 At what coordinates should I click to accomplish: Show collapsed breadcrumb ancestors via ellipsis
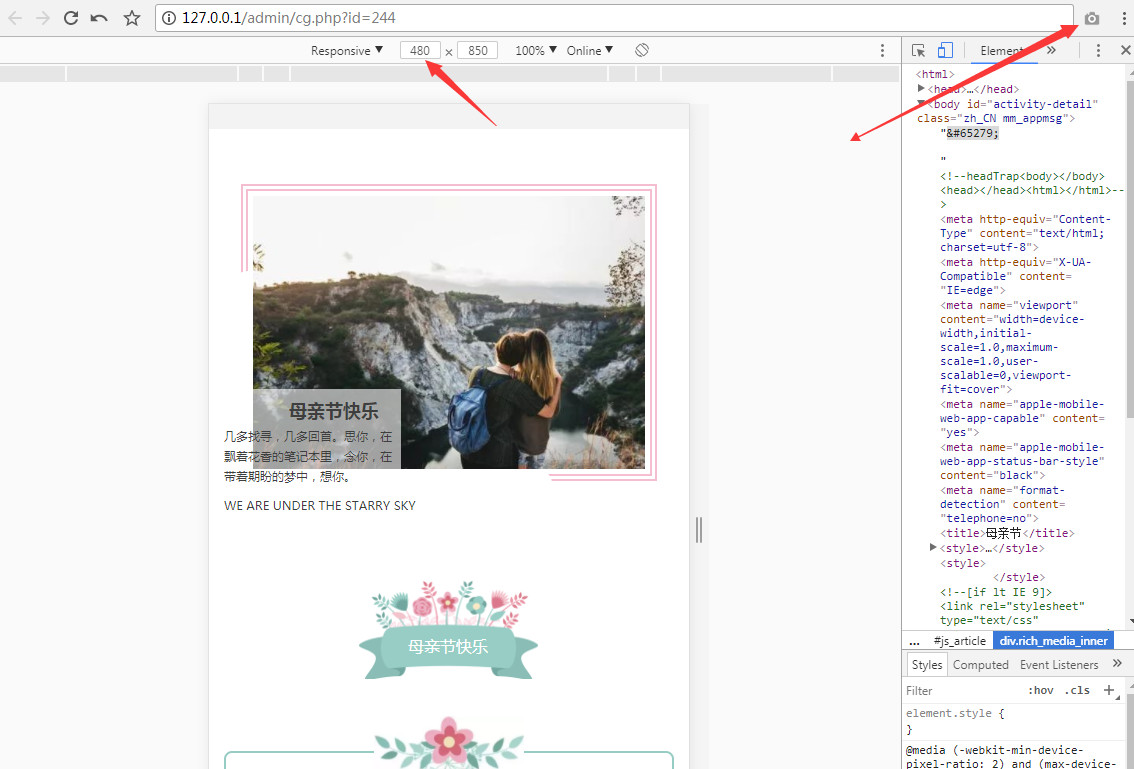pos(914,641)
